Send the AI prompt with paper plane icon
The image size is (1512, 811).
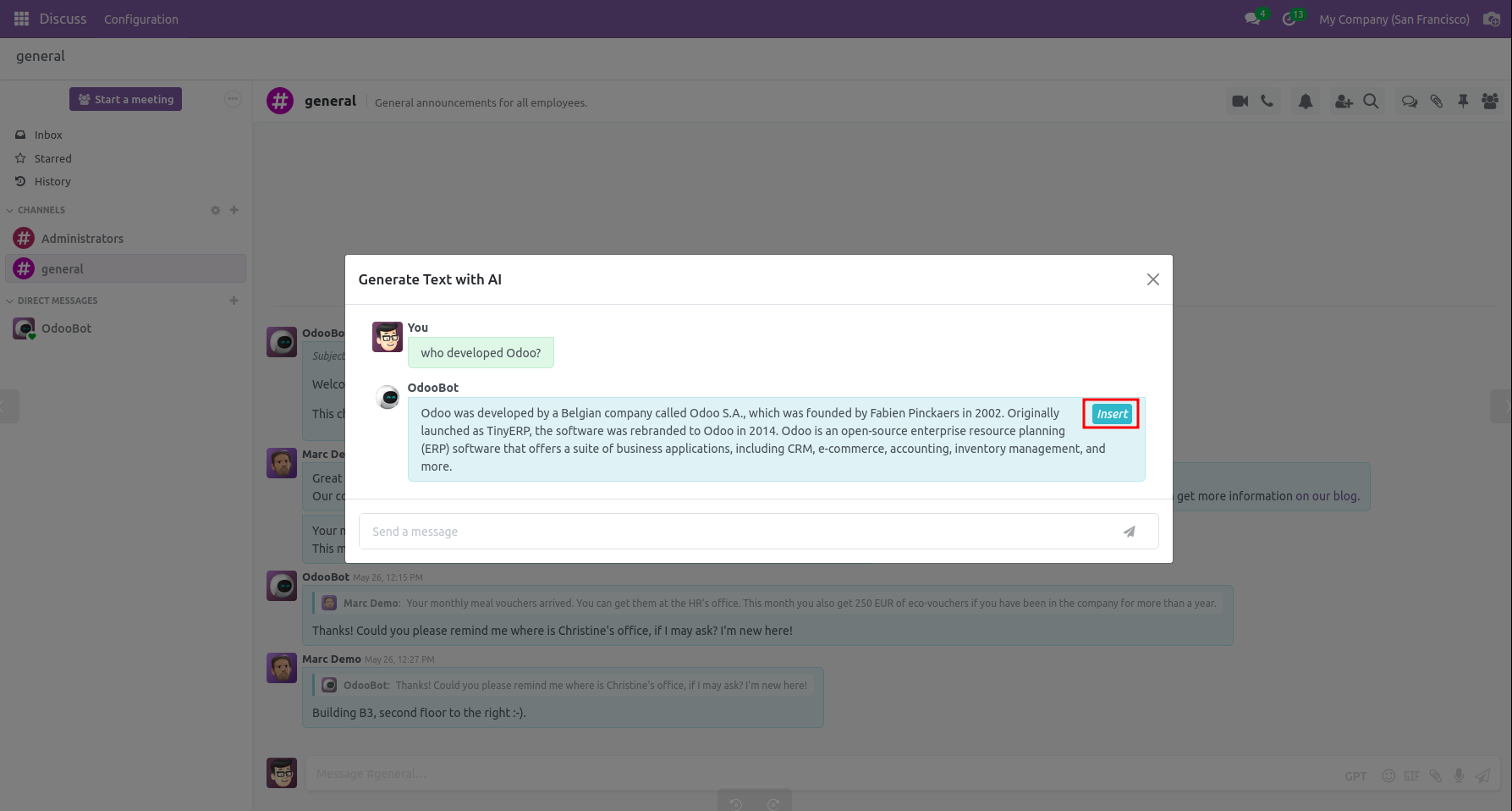coord(1129,532)
